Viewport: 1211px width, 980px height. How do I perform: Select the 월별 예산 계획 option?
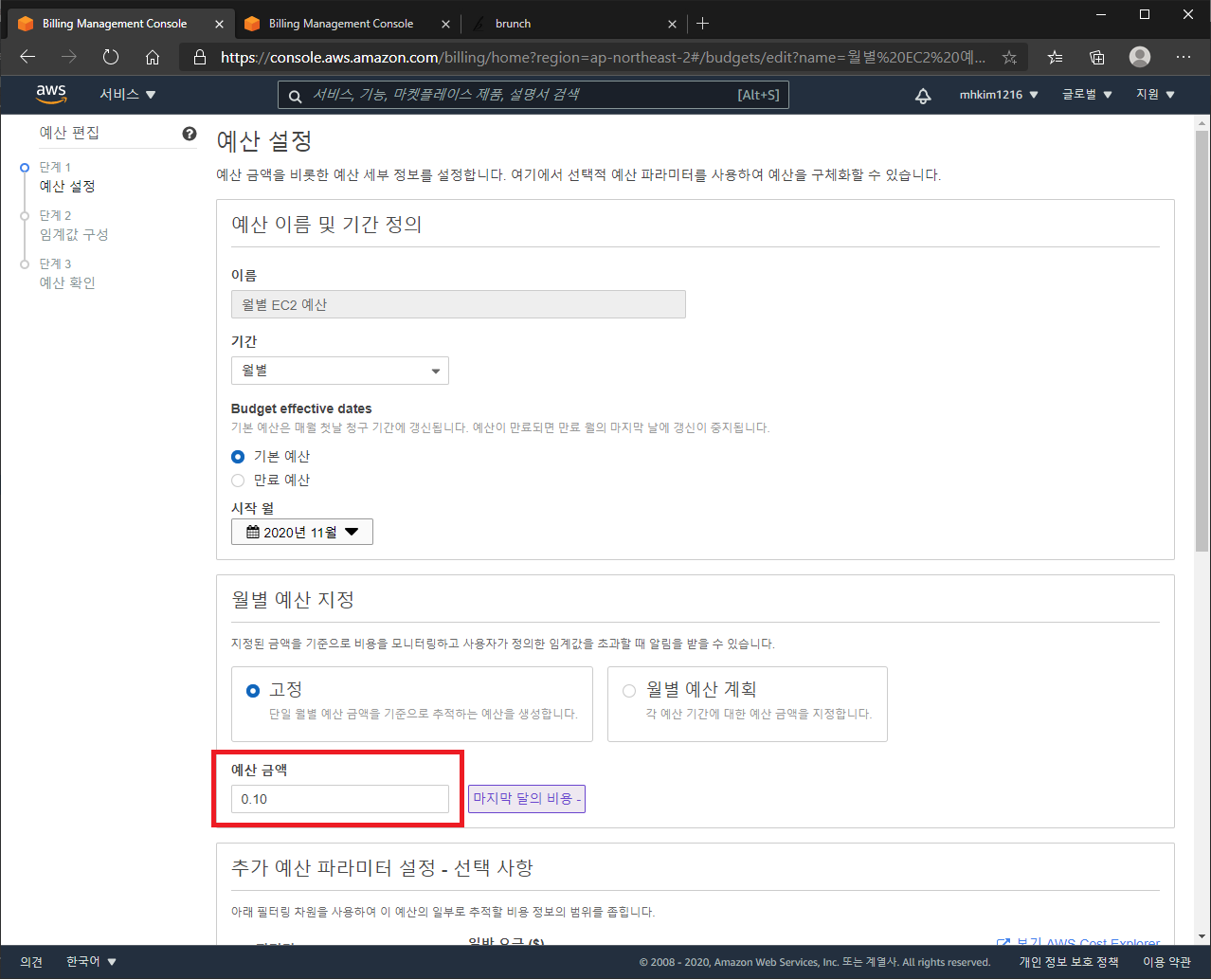(629, 690)
